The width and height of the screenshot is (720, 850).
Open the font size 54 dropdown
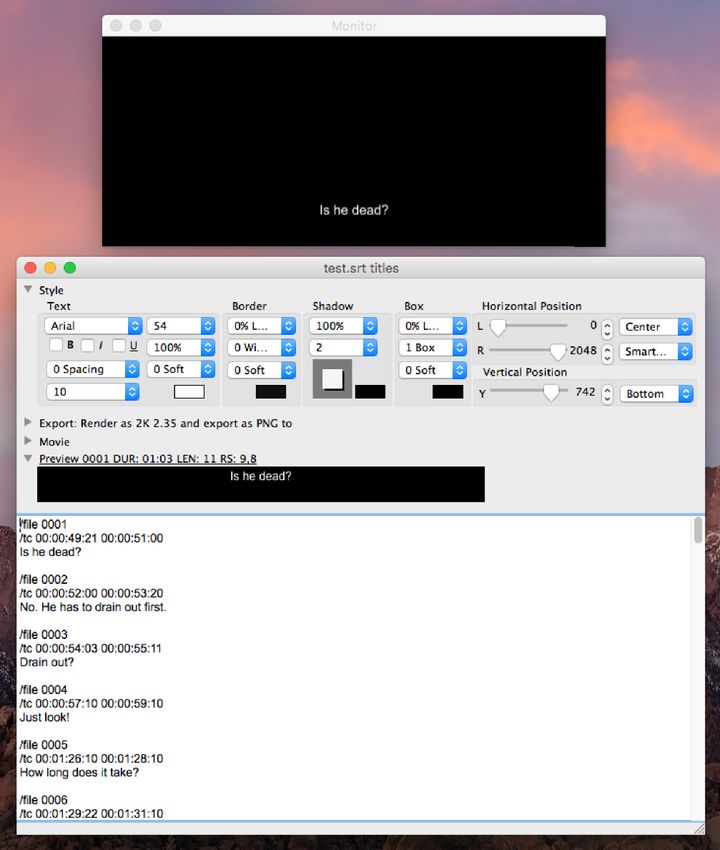(x=181, y=326)
